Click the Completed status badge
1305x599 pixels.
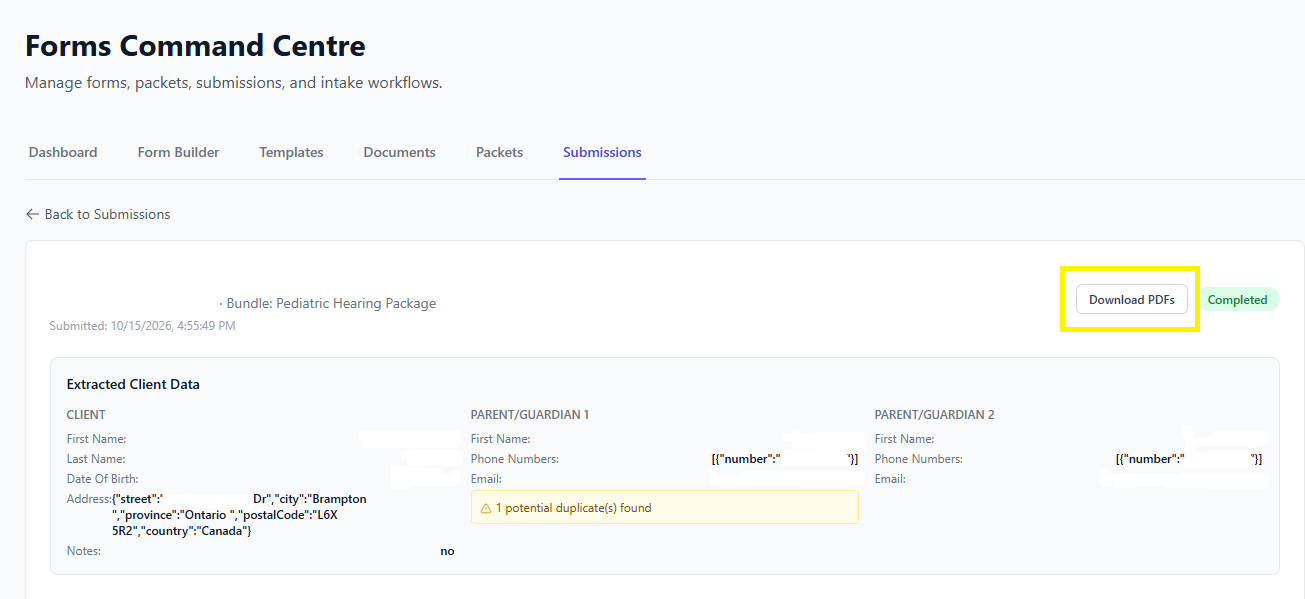click(1237, 300)
